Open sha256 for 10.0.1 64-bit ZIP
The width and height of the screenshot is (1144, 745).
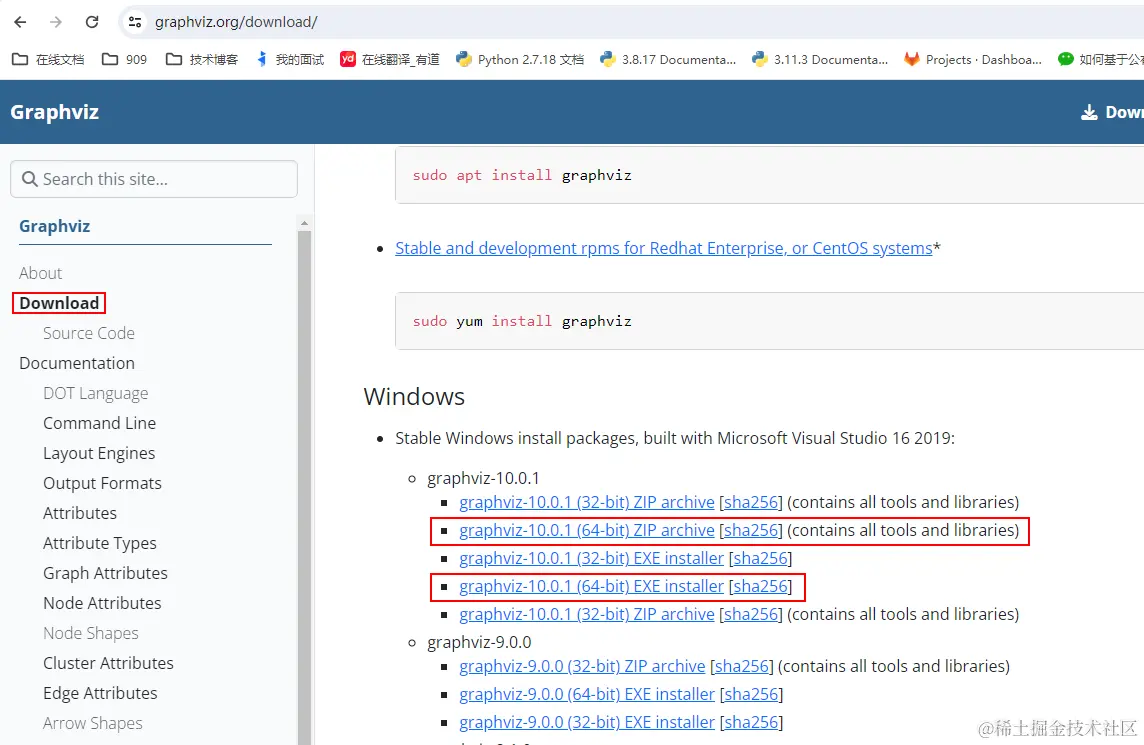(x=751, y=530)
